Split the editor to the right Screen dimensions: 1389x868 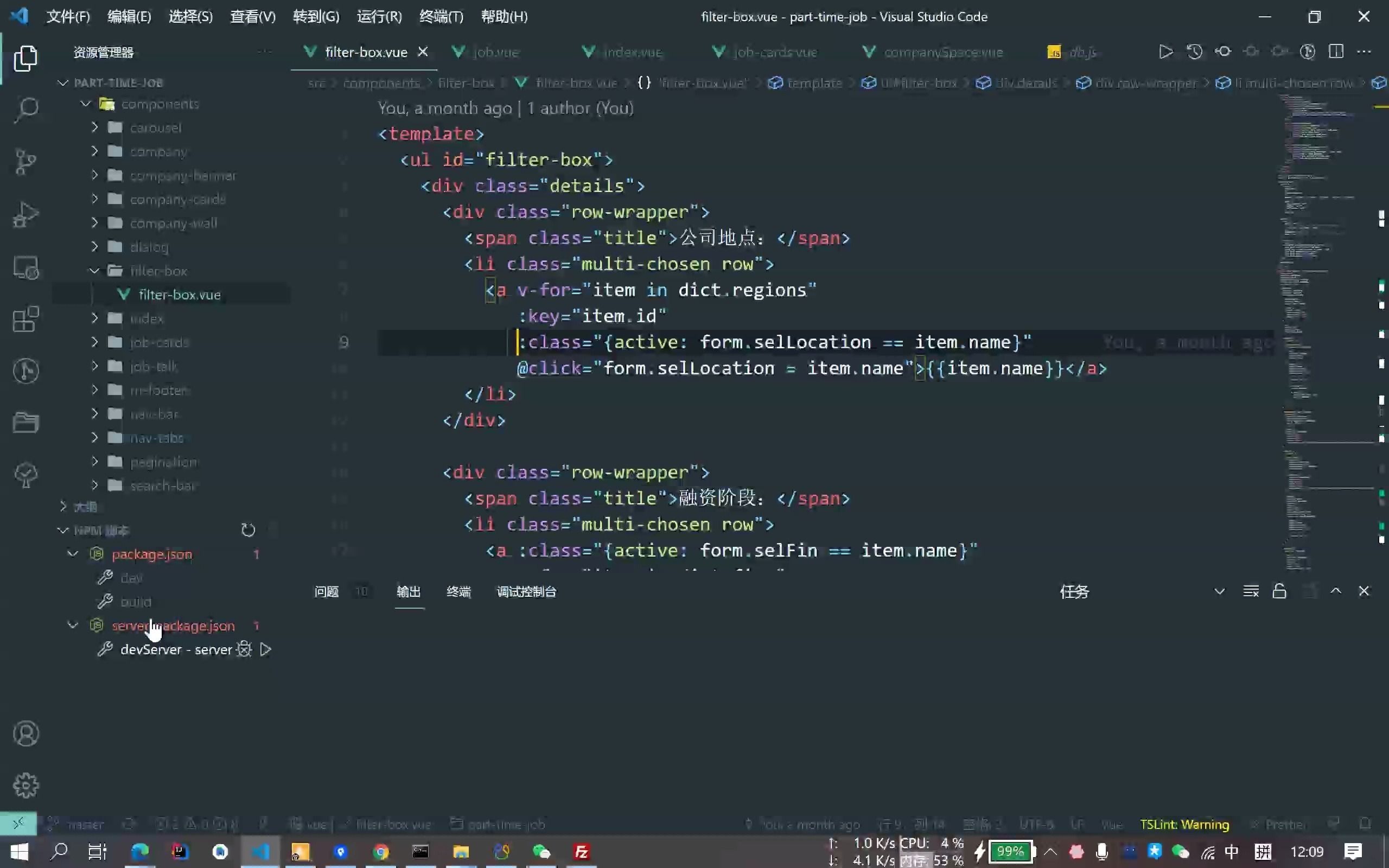[x=1336, y=52]
